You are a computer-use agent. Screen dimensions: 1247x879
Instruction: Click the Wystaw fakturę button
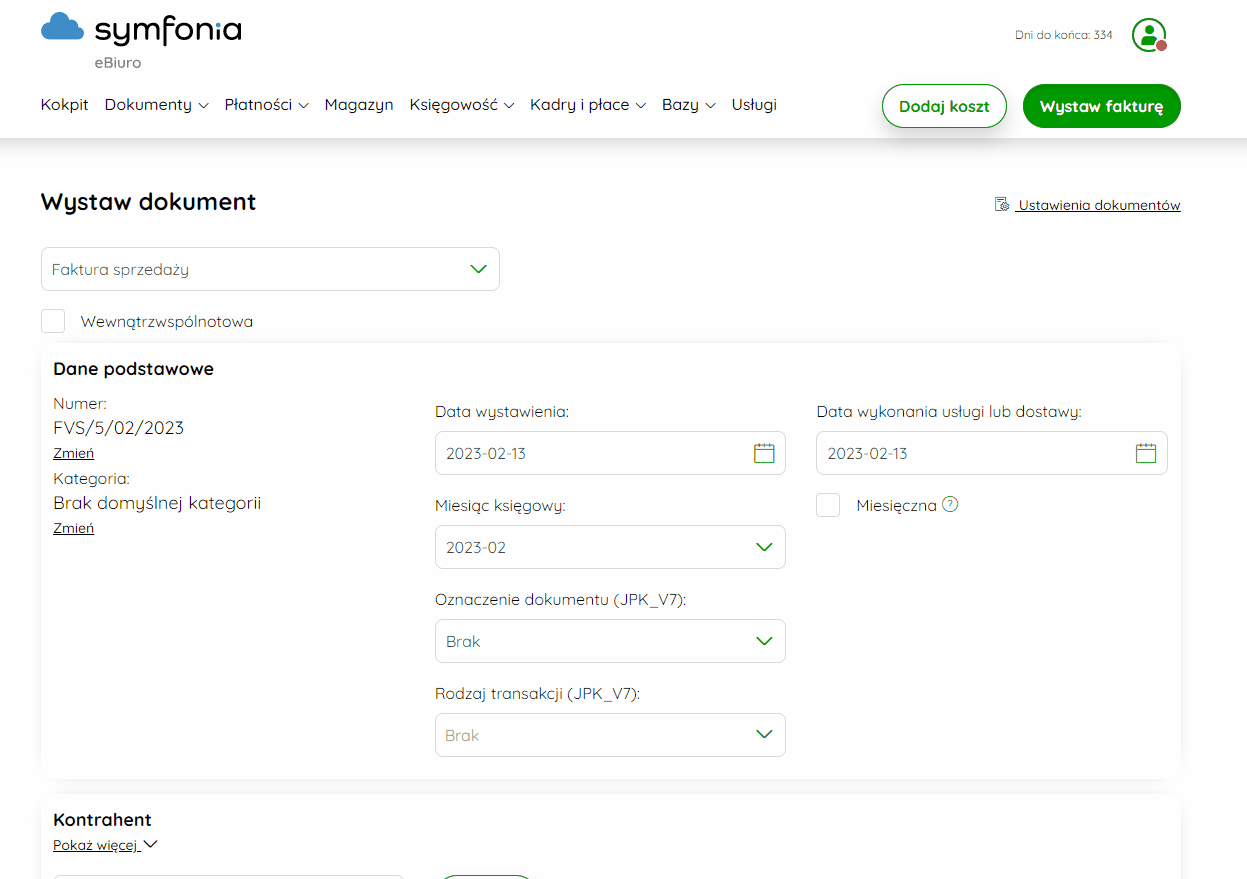pyautogui.click(x=1101, y=106)
